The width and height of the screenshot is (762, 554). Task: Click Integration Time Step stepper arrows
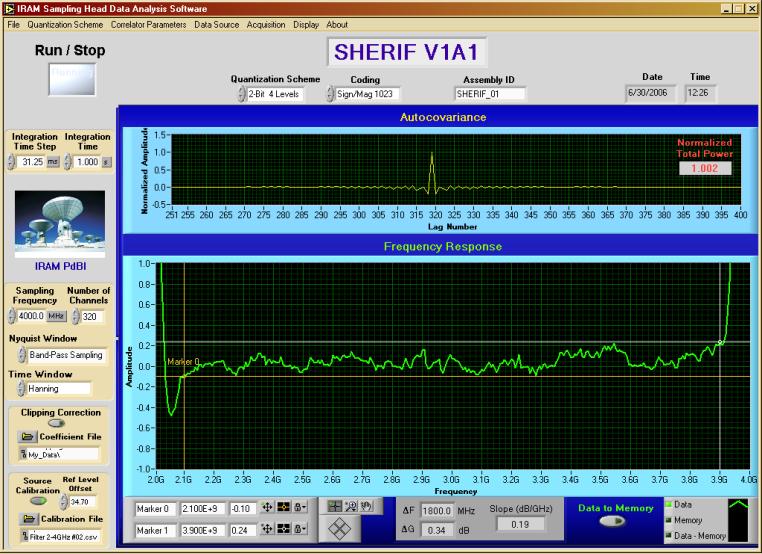(x=11, y=162)
